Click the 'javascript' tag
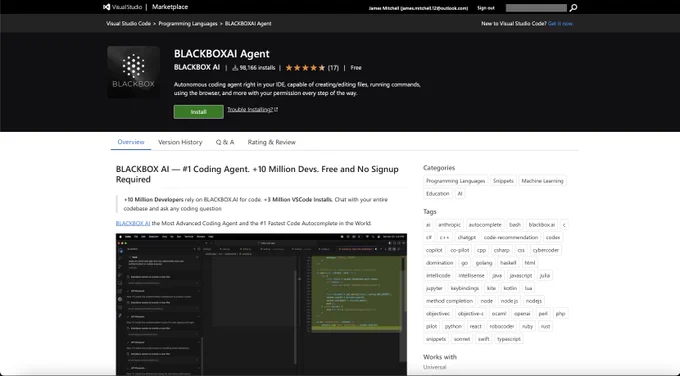 click(520, 275)
